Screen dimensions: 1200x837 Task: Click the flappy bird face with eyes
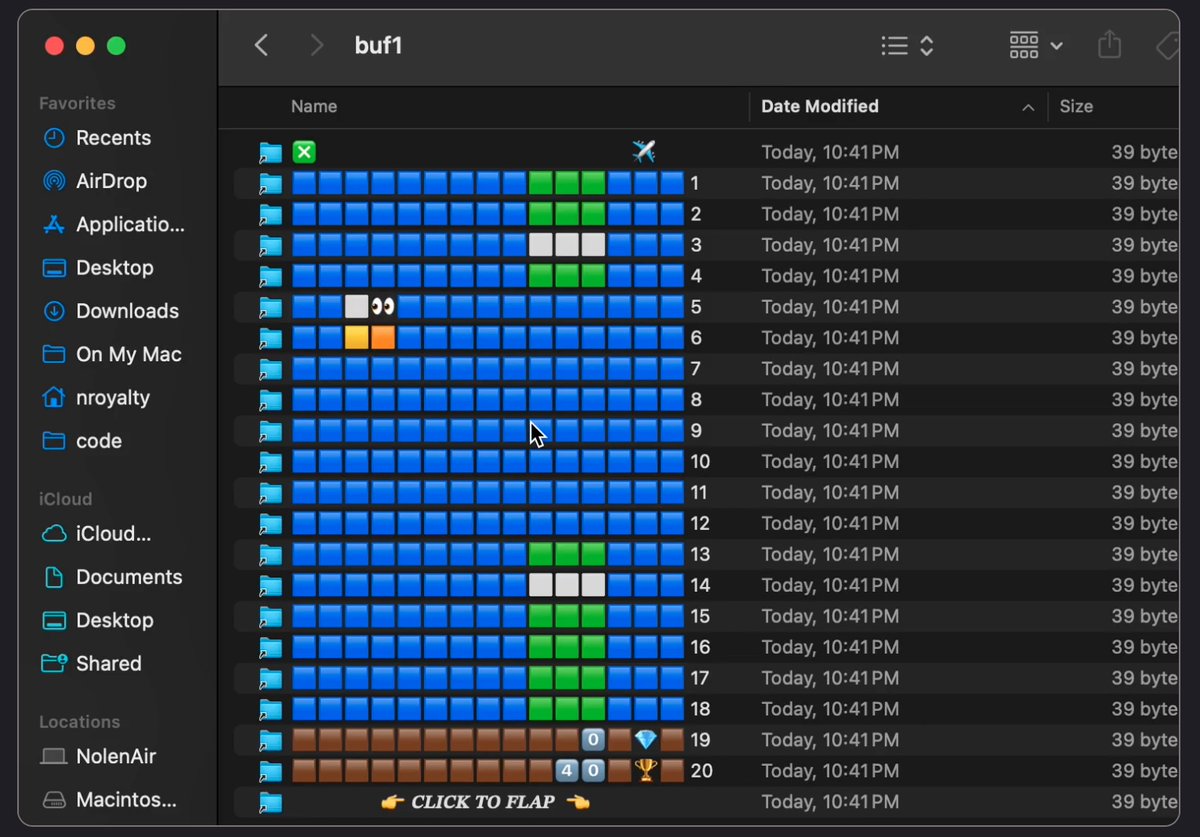click(381, 306)
